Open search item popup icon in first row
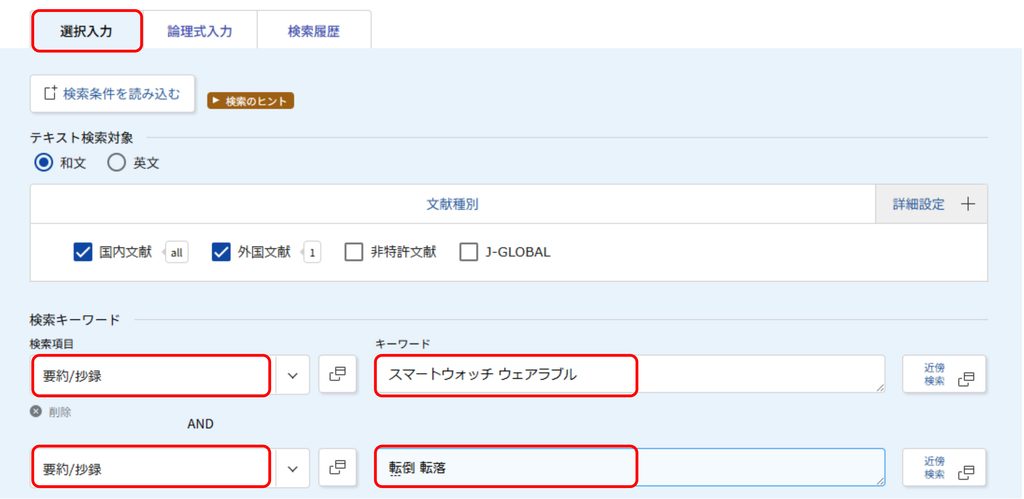Viewport: 1024px width, 499px height. 338,374
